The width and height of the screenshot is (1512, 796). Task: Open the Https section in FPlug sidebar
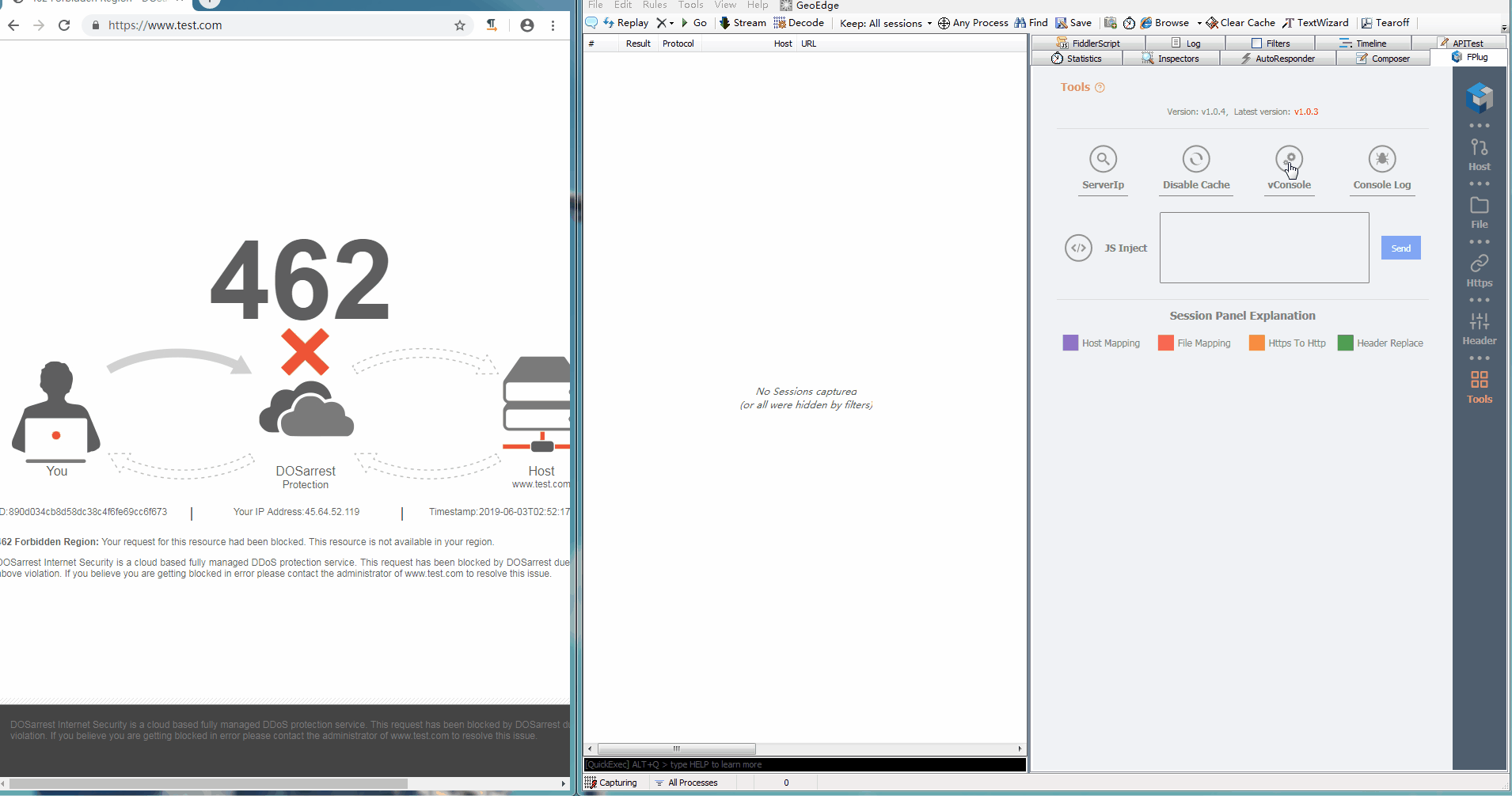tap(1480, 271)
